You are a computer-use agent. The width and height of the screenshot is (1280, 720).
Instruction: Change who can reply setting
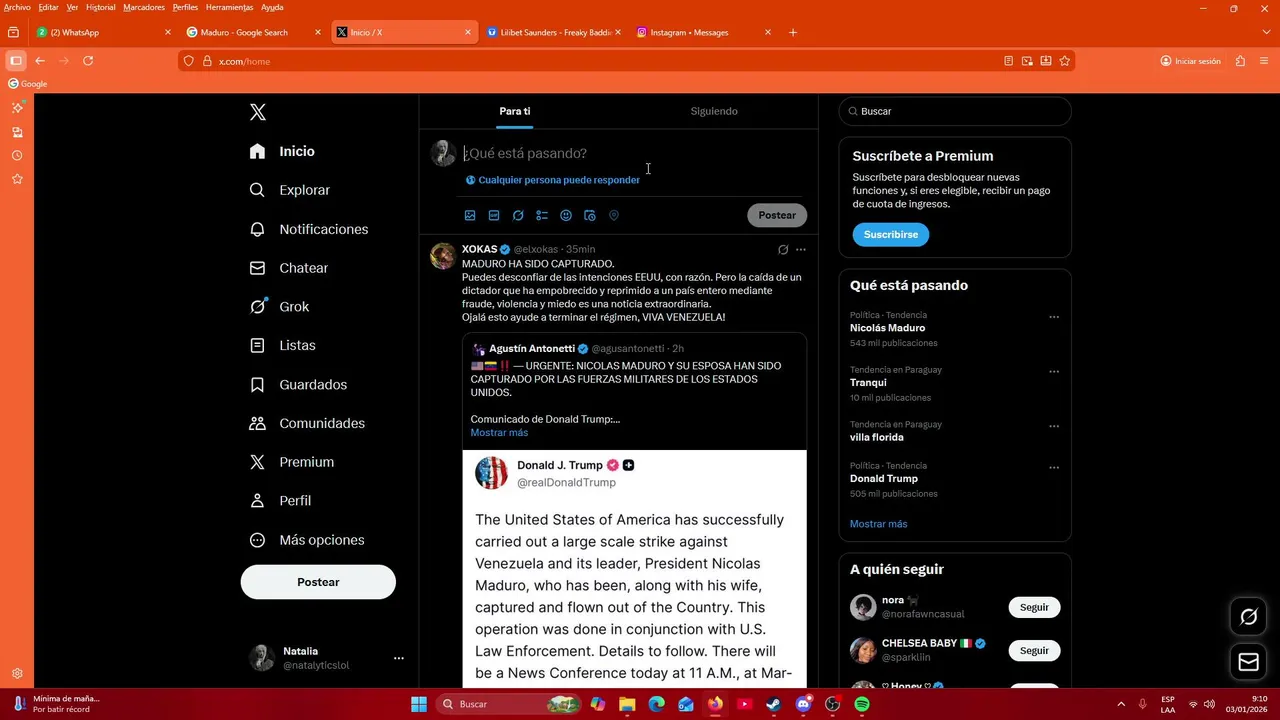(x=552, y=180)
